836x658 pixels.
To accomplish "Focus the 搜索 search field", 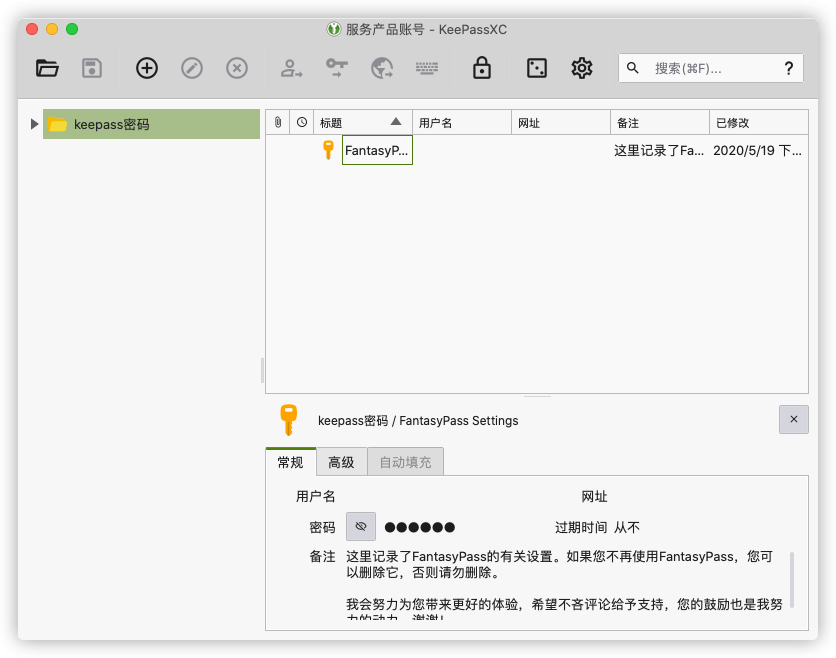I will (x=711, y=68).
